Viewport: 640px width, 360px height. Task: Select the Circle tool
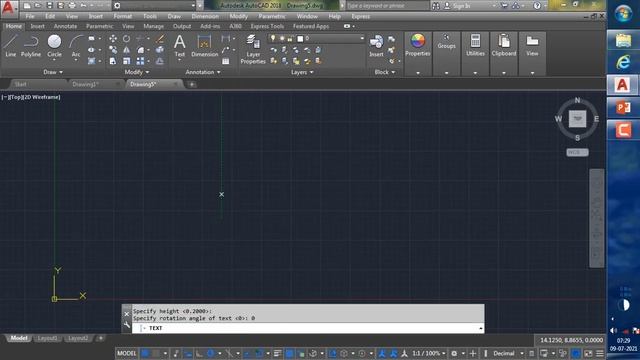click(54, 45)
